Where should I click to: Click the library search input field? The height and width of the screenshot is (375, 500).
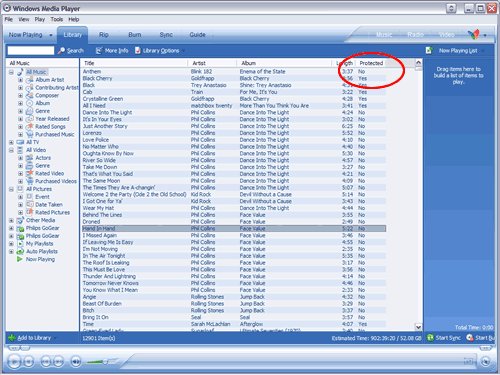[31, 51]
